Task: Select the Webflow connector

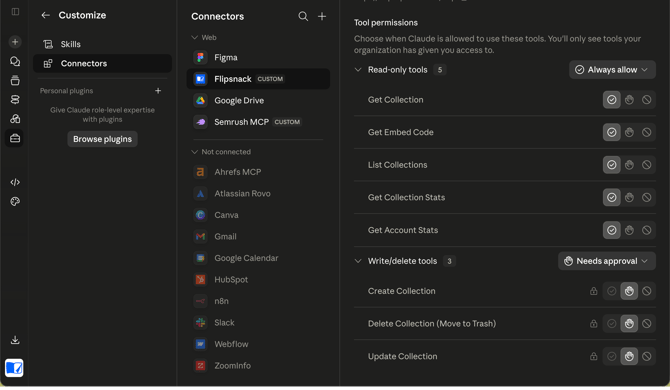Action: click(258, 344)
